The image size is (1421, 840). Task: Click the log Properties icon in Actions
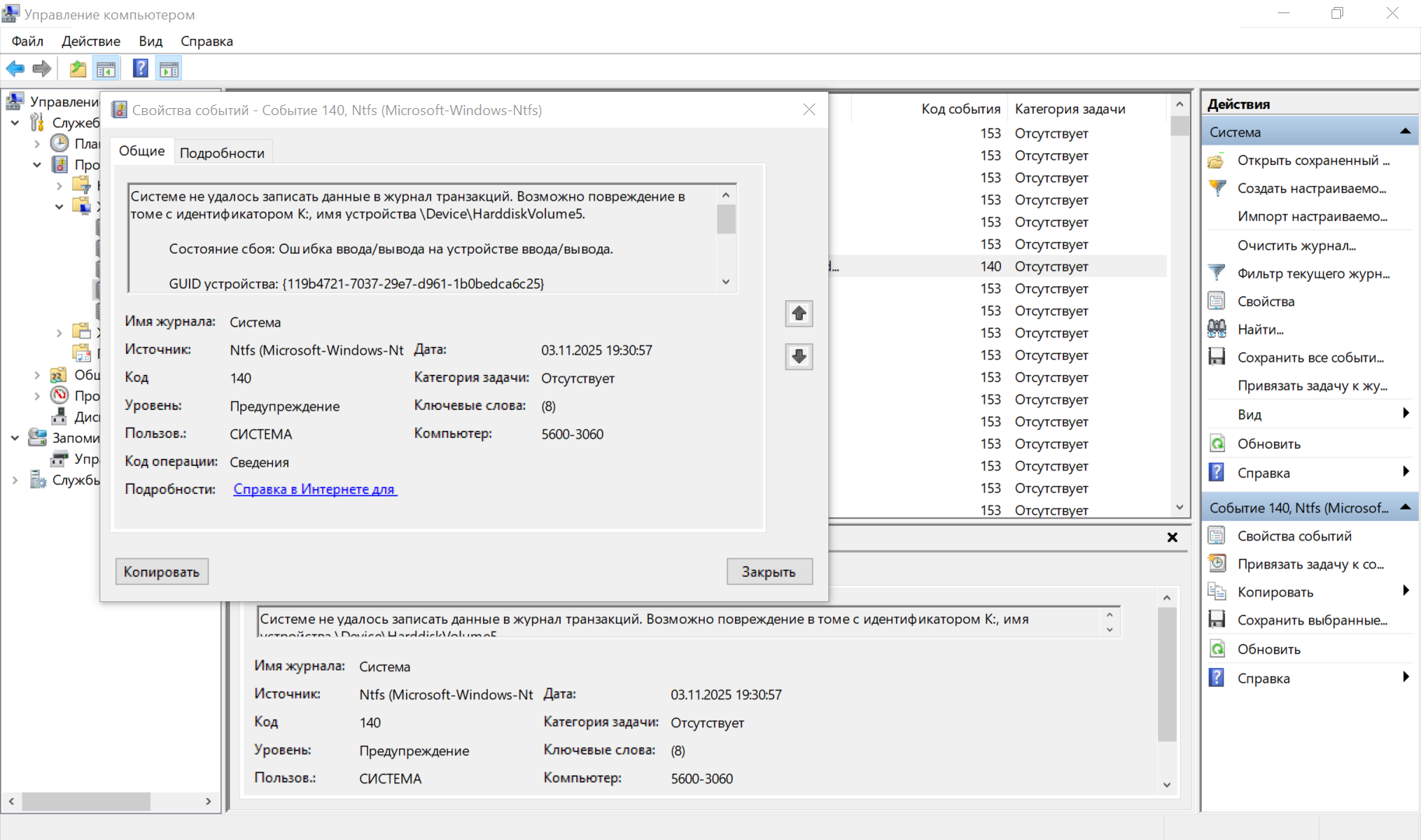tap(1216, 301)
